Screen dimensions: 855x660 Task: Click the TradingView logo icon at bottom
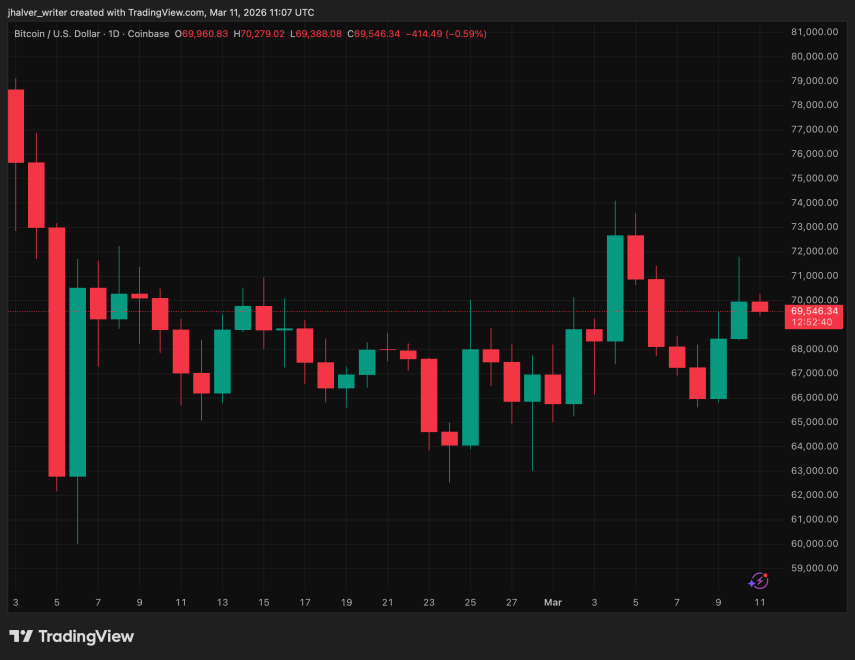[21, 636]
